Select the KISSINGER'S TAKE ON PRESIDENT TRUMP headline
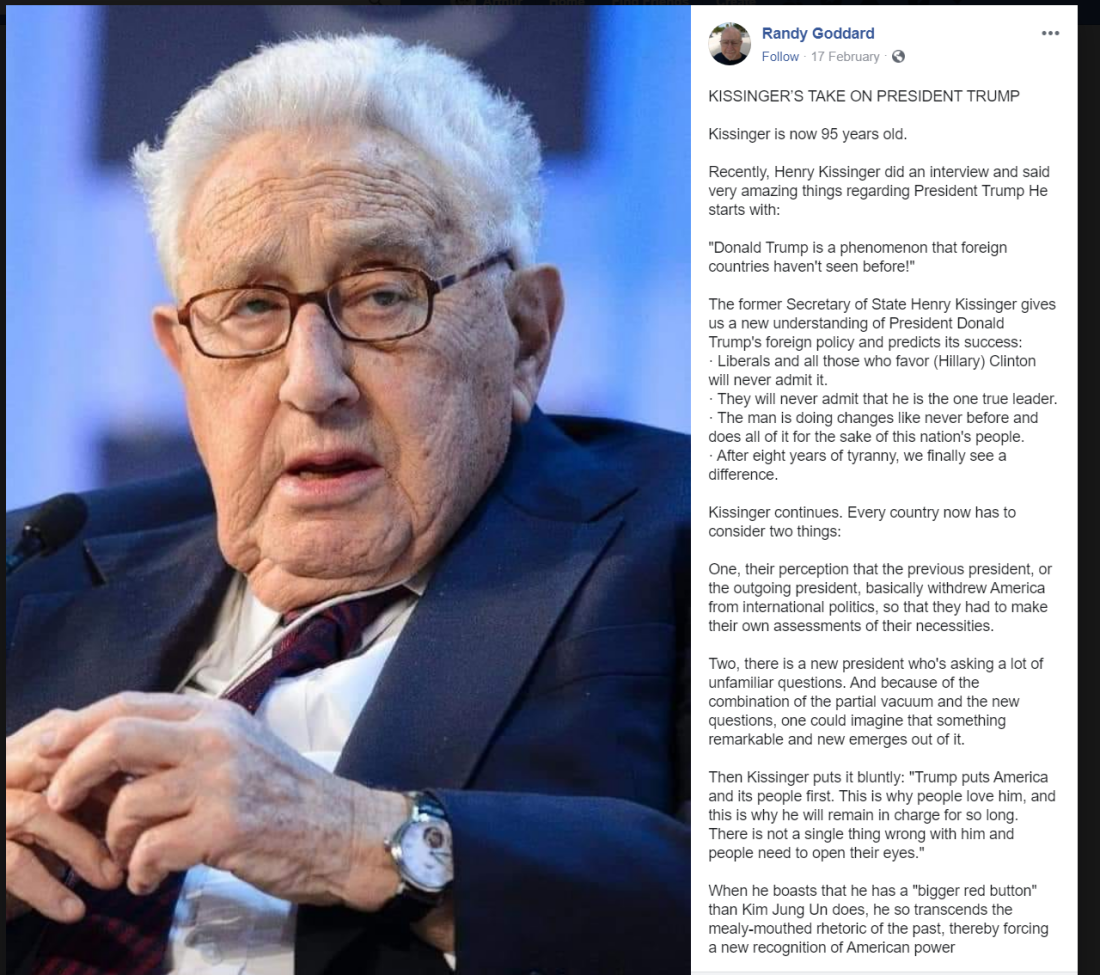 point(864,96)
